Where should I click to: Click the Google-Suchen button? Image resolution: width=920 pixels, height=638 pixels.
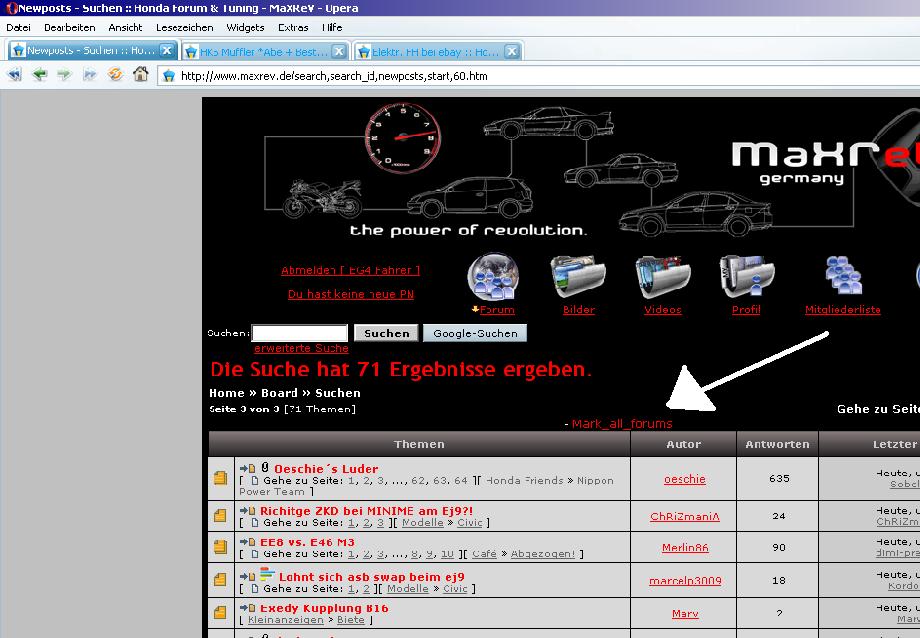pyautogui.click(x=475, y=333)
